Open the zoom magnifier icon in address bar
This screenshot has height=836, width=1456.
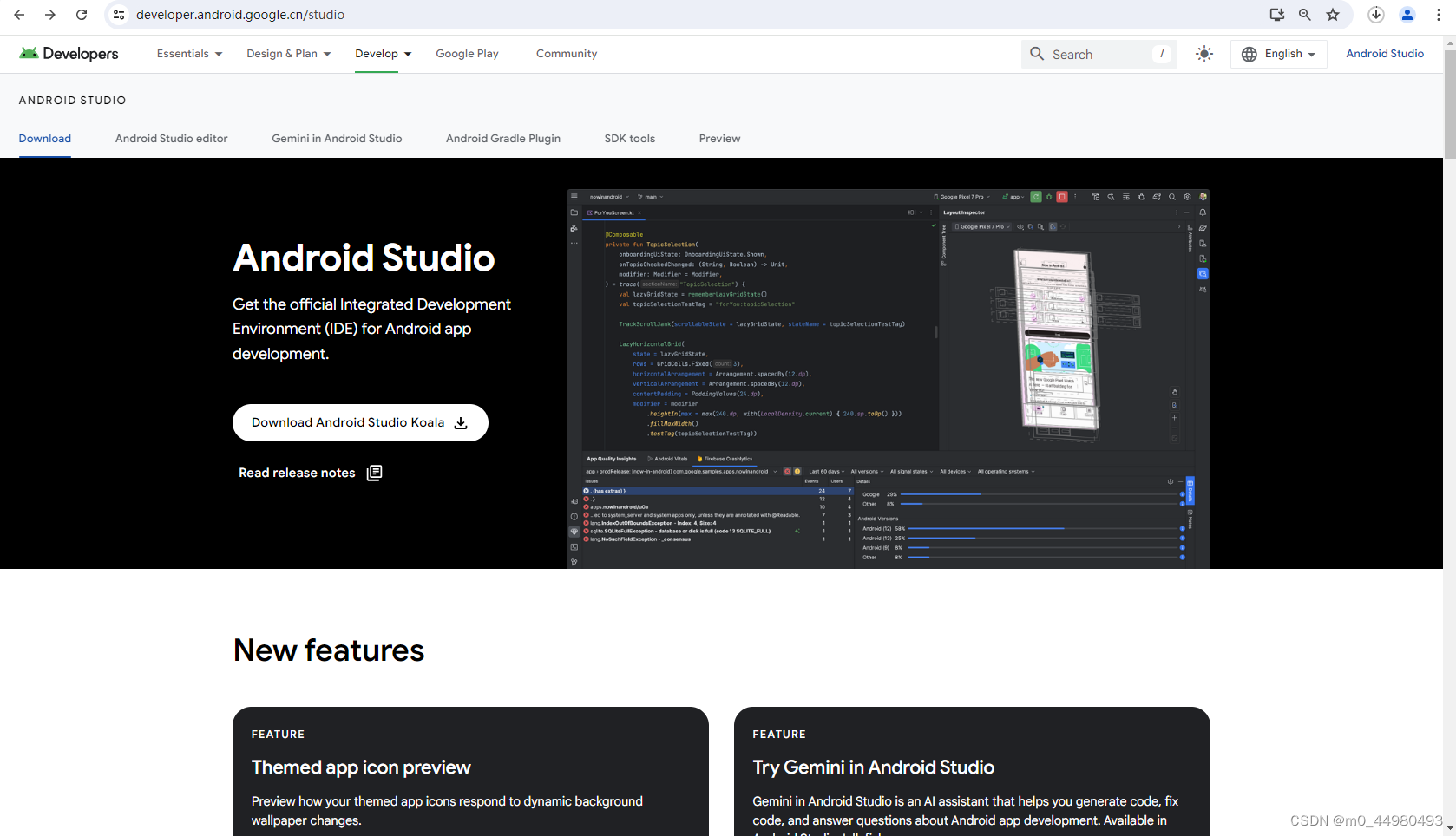pyautogui.click(x=1305, y=15)
